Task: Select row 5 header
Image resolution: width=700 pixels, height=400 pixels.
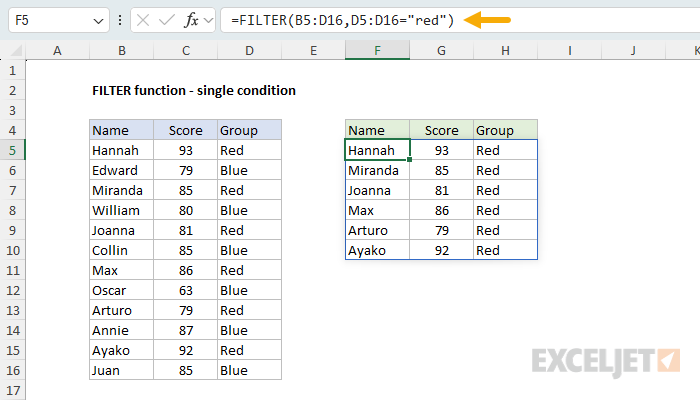Action: click(12, 150)
